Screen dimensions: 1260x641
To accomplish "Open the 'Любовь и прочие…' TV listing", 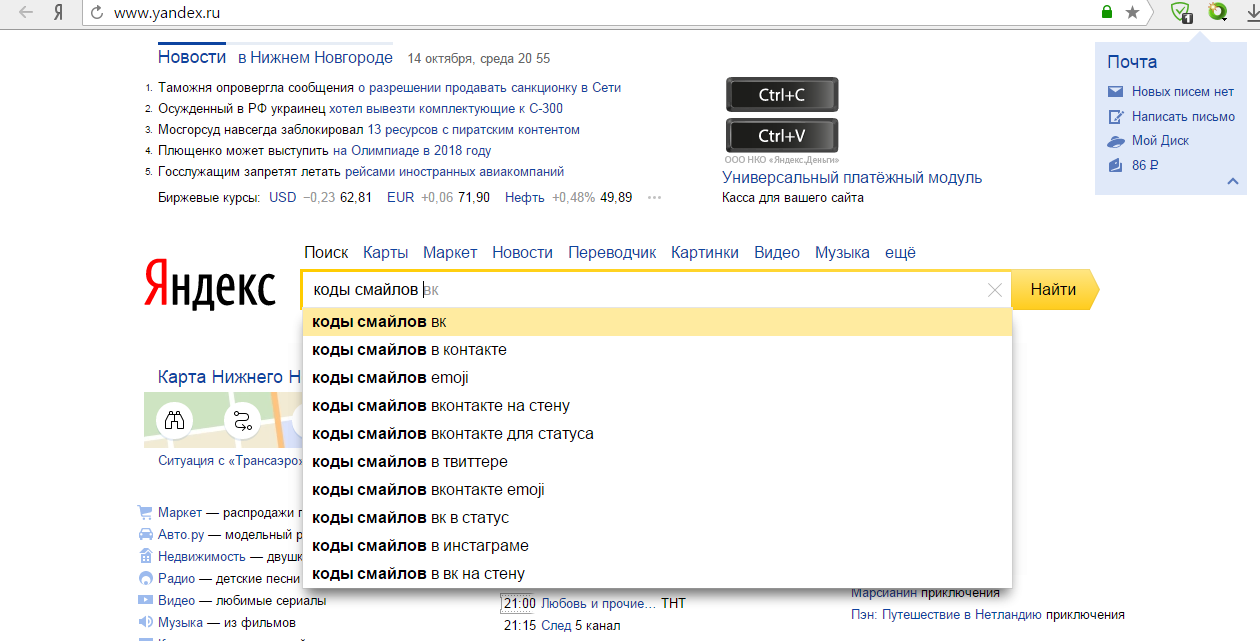I will point(599,604).
